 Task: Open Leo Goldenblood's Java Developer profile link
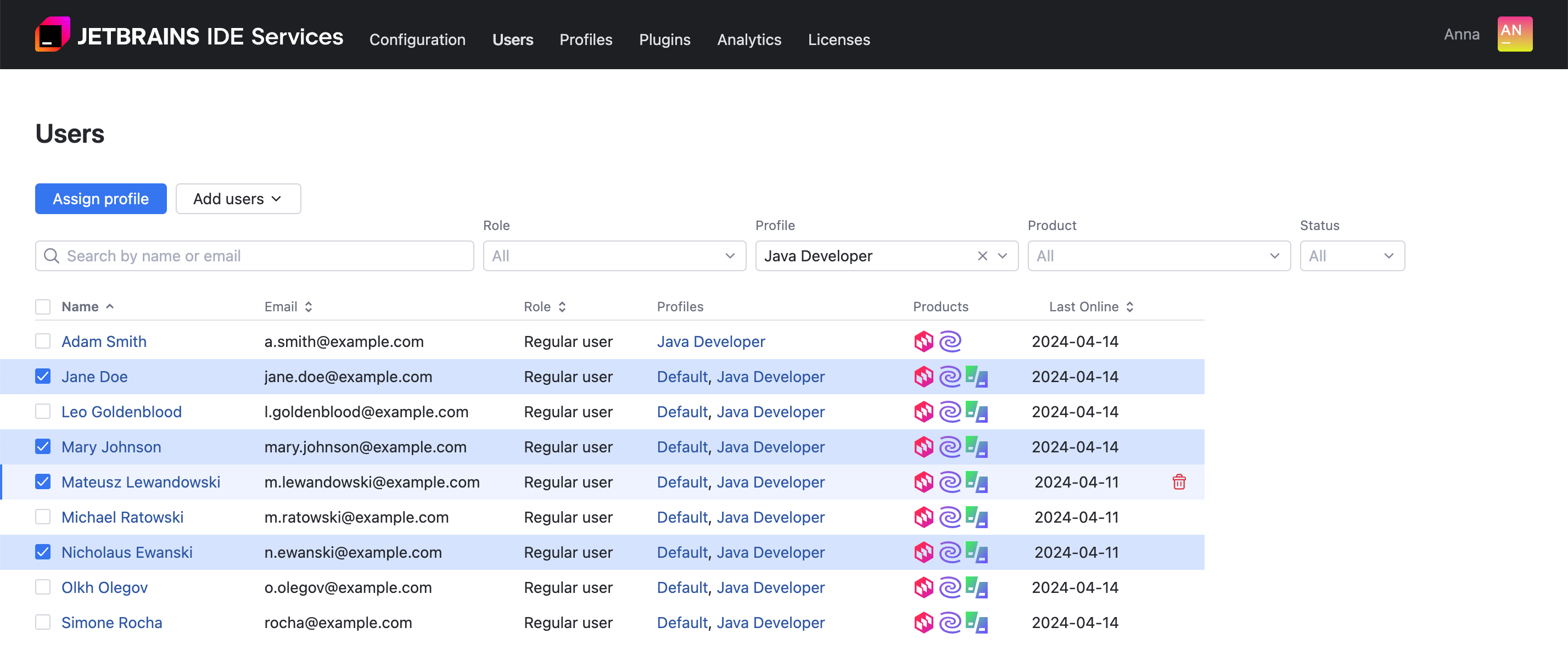tap(771, 411)
